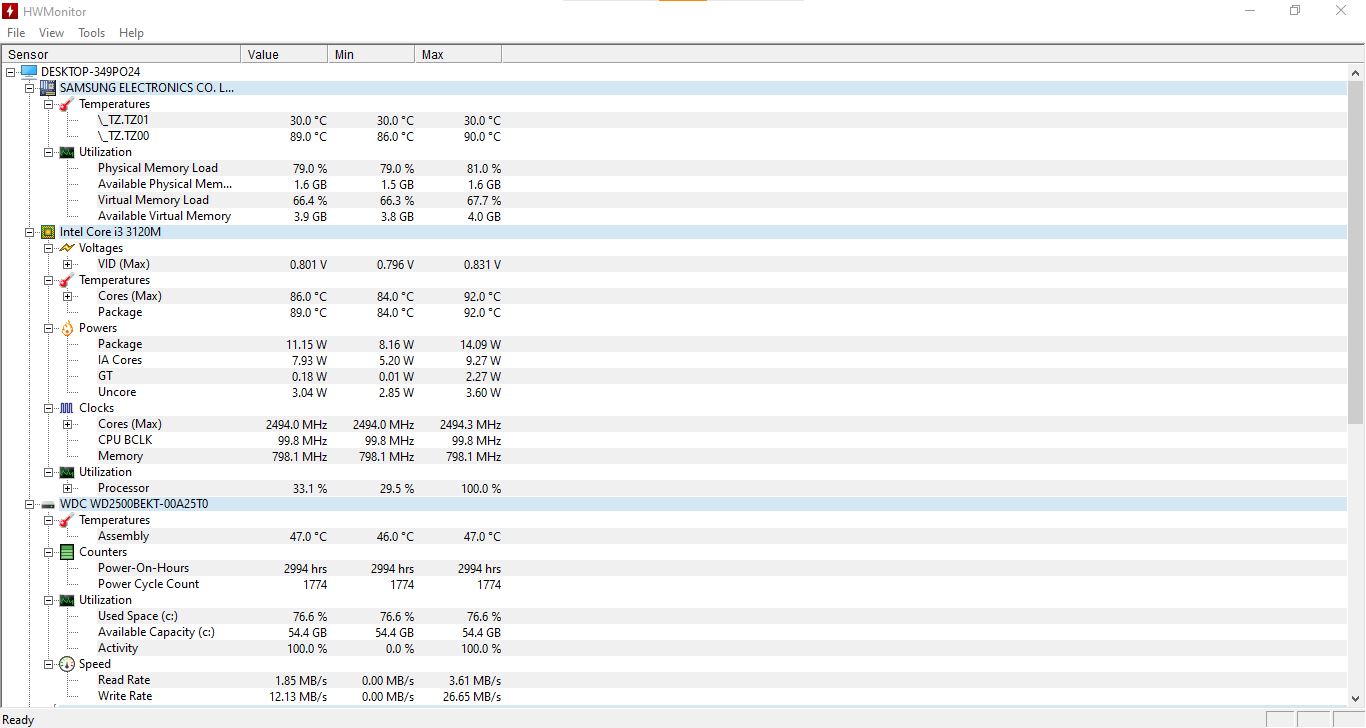Click the Speed gauge icon under WDC drive
Screen dimensions: 1366x728
point(66,664)
